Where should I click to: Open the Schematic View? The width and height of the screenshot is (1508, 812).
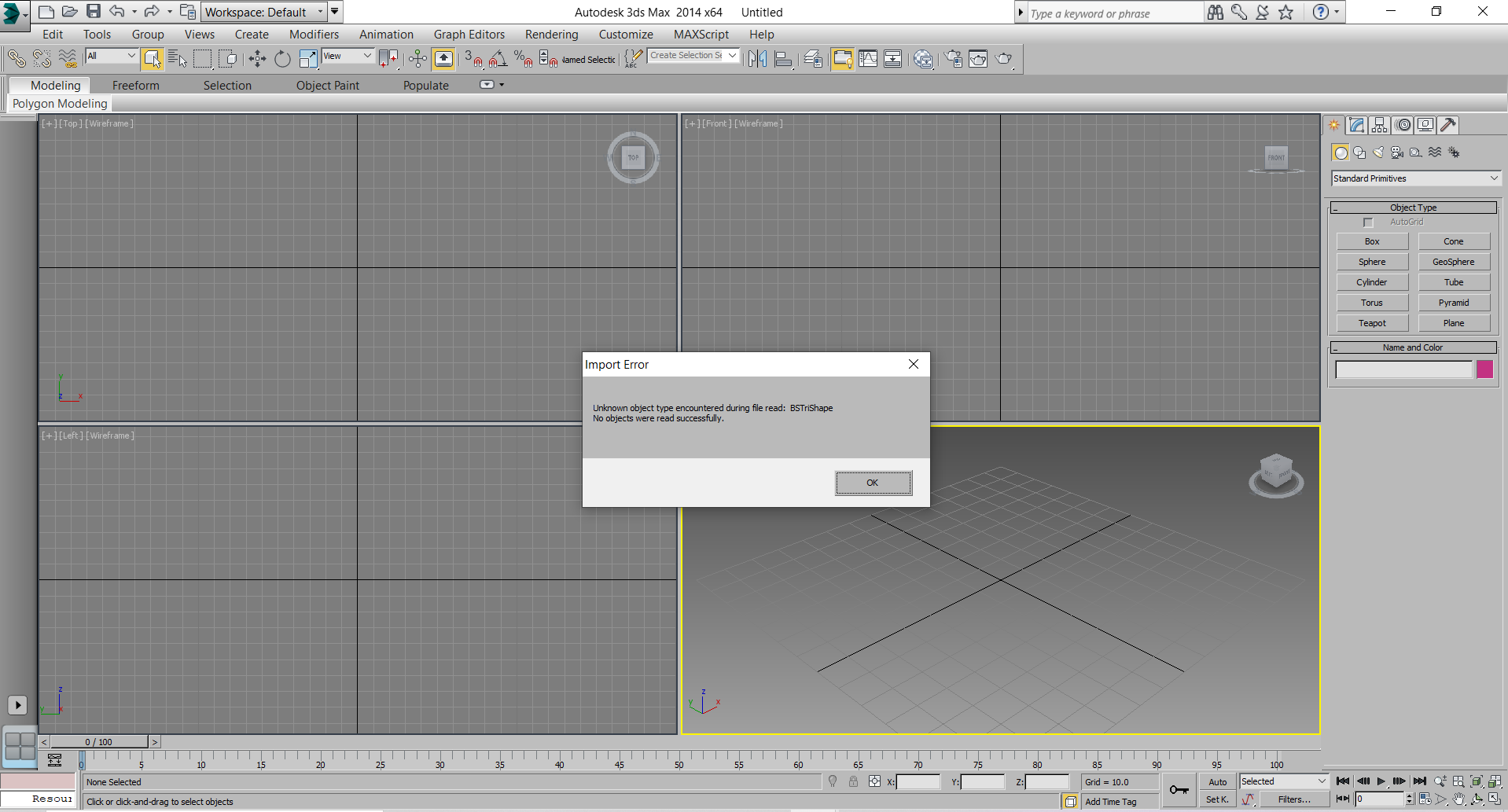click(893, 58)
